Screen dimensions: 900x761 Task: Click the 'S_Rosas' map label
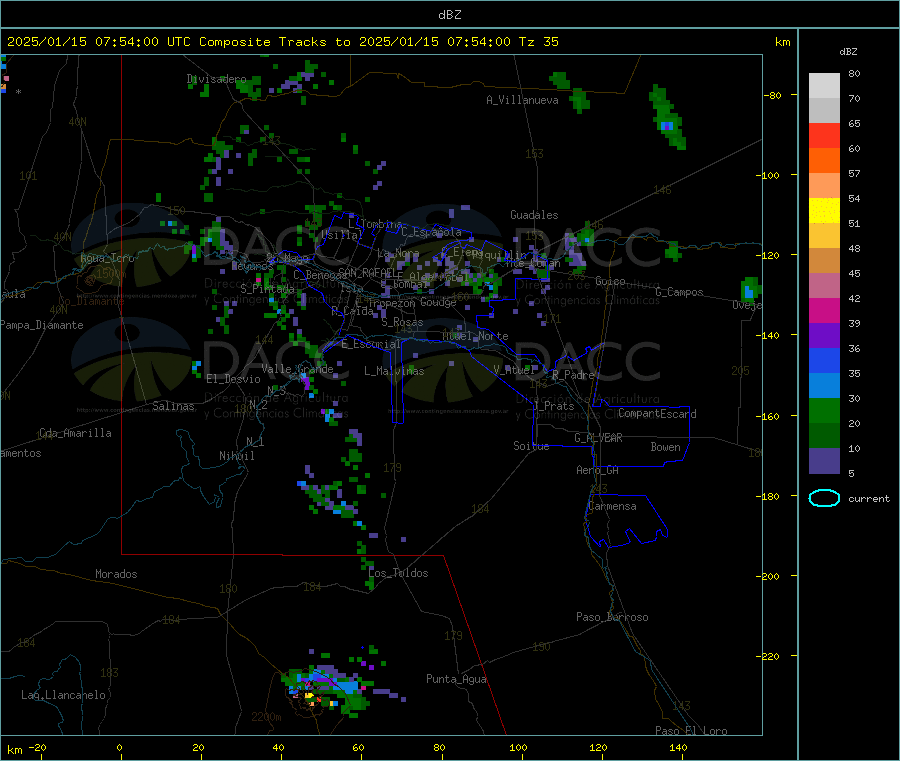coord(402,322)
